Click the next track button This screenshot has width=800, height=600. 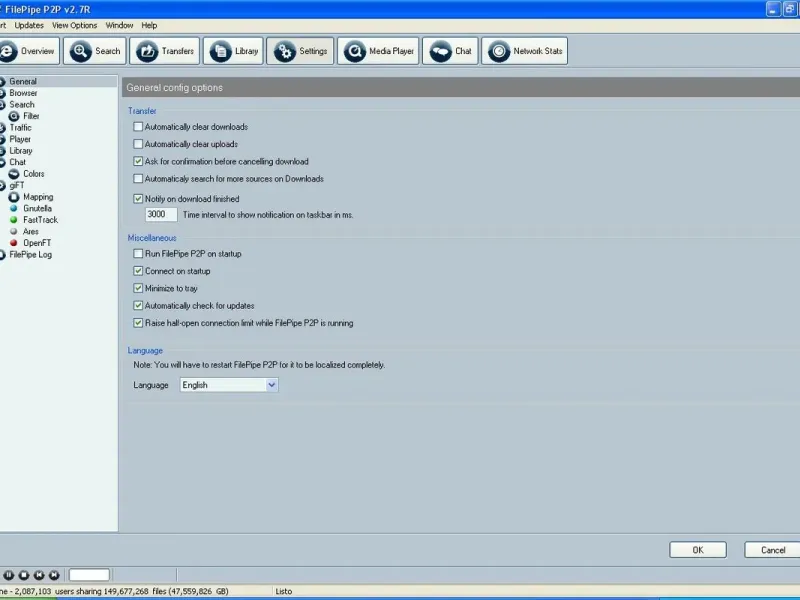[54, 575]
